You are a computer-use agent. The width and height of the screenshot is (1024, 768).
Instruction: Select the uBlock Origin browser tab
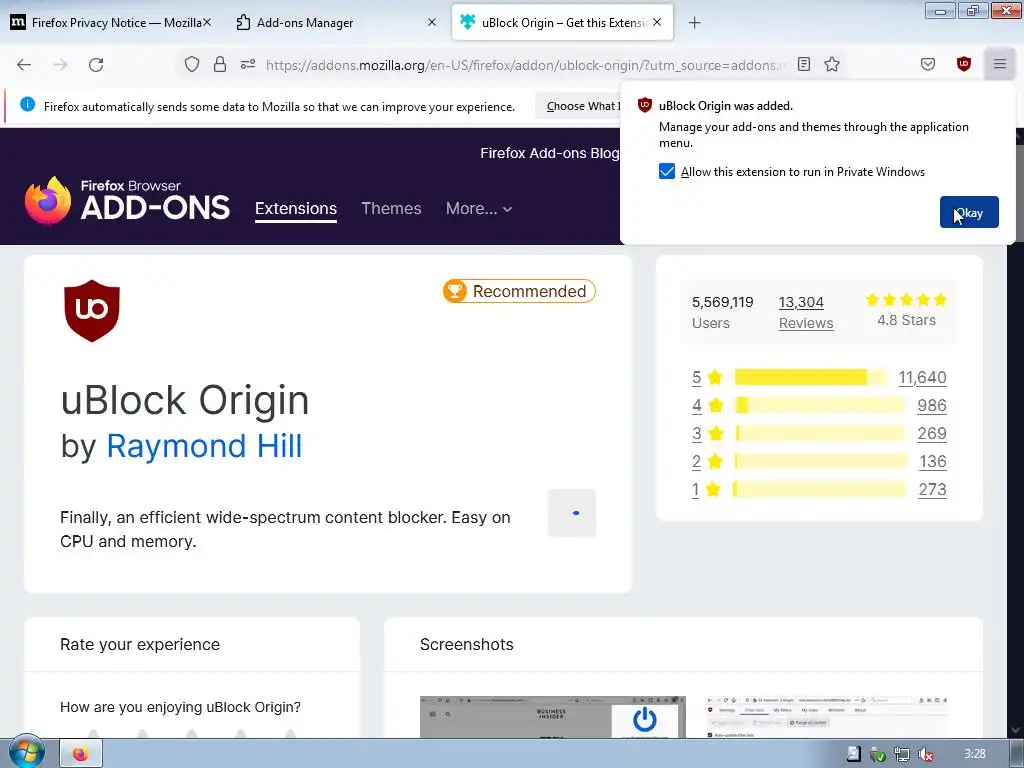[x=562, y=23]
